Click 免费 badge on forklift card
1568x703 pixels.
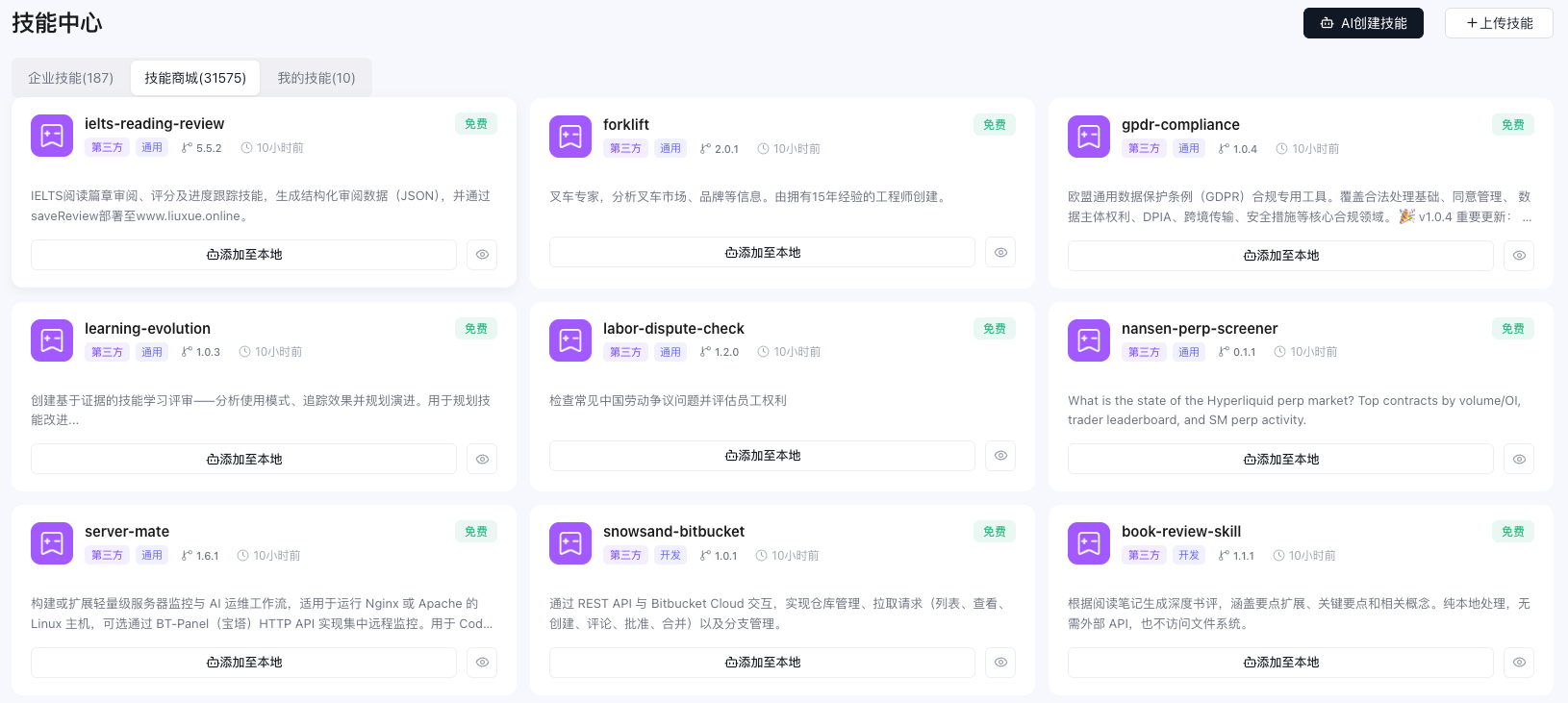pos(995,125)
